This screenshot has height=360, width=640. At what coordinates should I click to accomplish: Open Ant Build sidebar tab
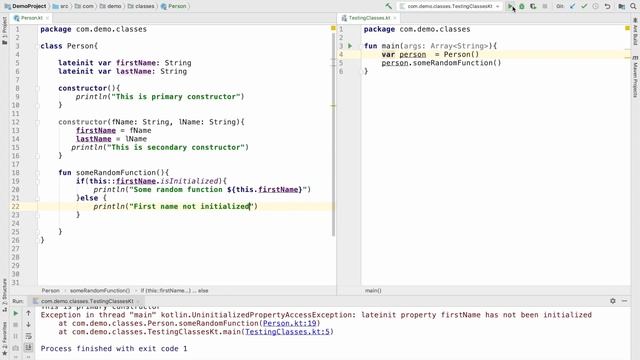tap(635, 32)
